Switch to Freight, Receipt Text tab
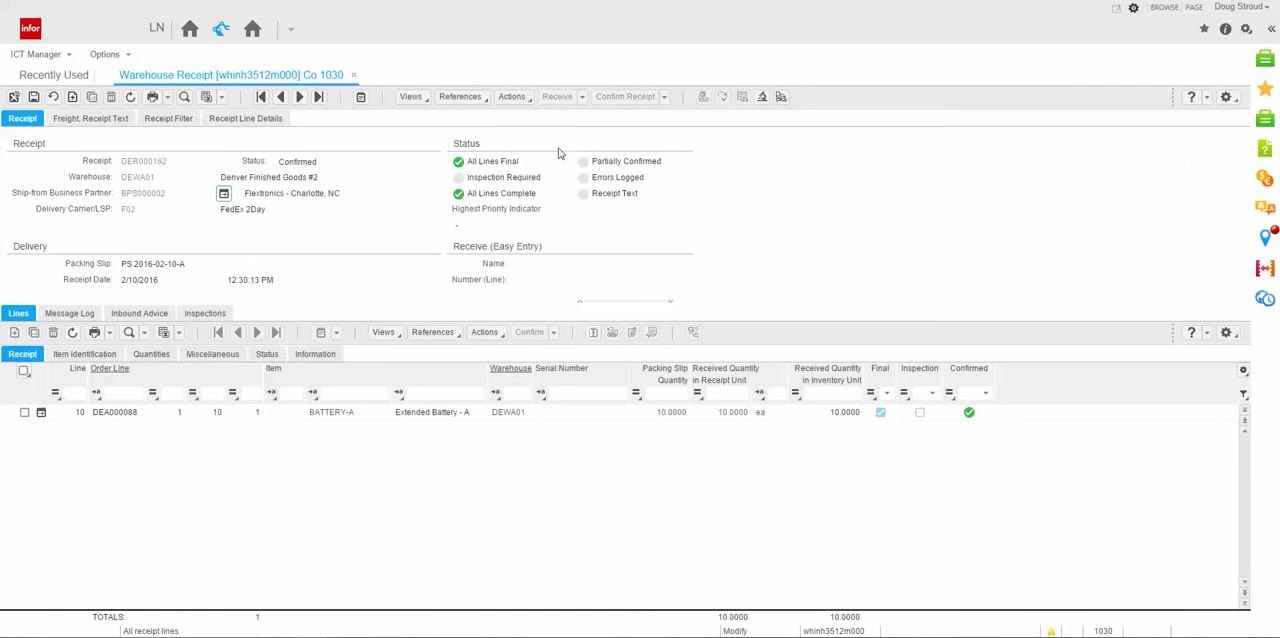The image size is (1280, 638). (90, 118)
